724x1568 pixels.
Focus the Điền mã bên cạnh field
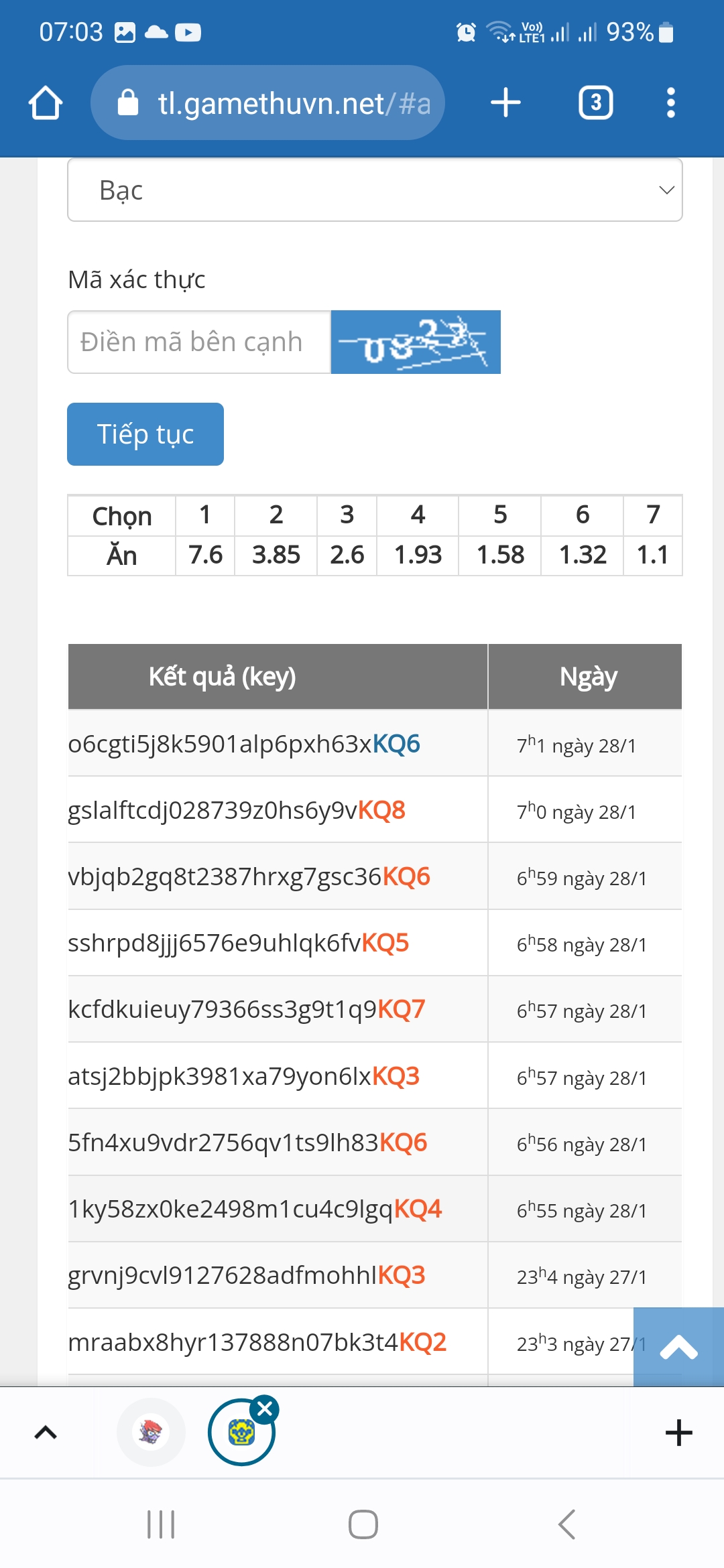(x=199, y=342)
